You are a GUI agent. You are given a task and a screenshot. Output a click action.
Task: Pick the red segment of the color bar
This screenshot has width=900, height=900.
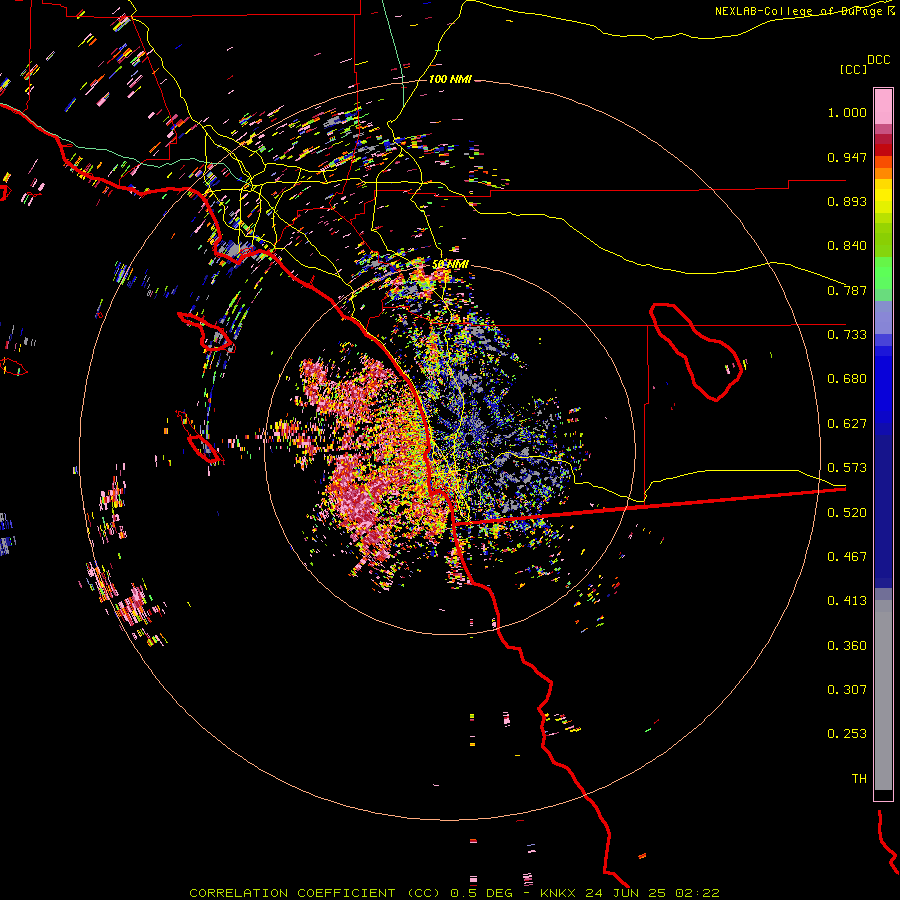[883, 150]
